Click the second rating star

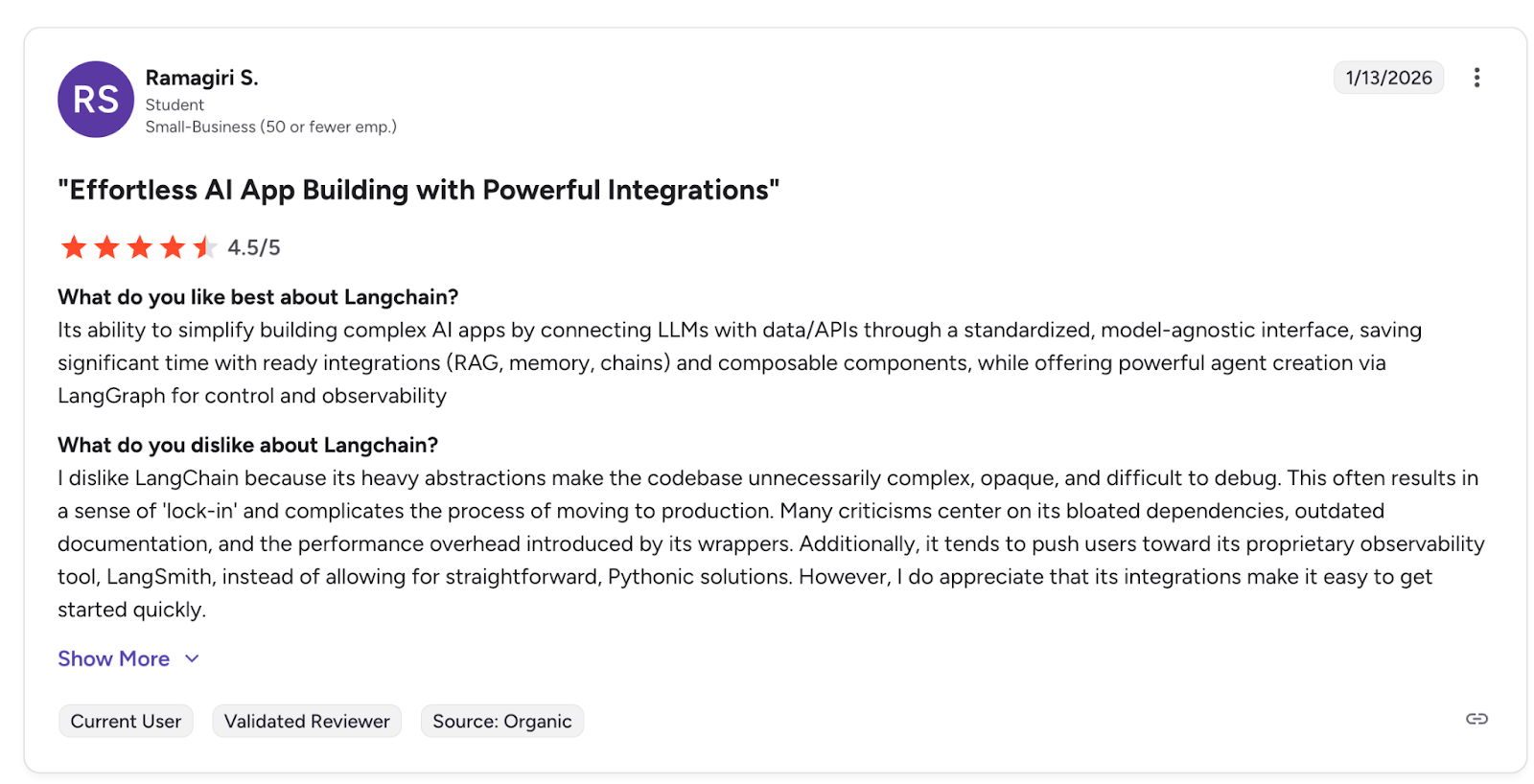pos(107,247)
